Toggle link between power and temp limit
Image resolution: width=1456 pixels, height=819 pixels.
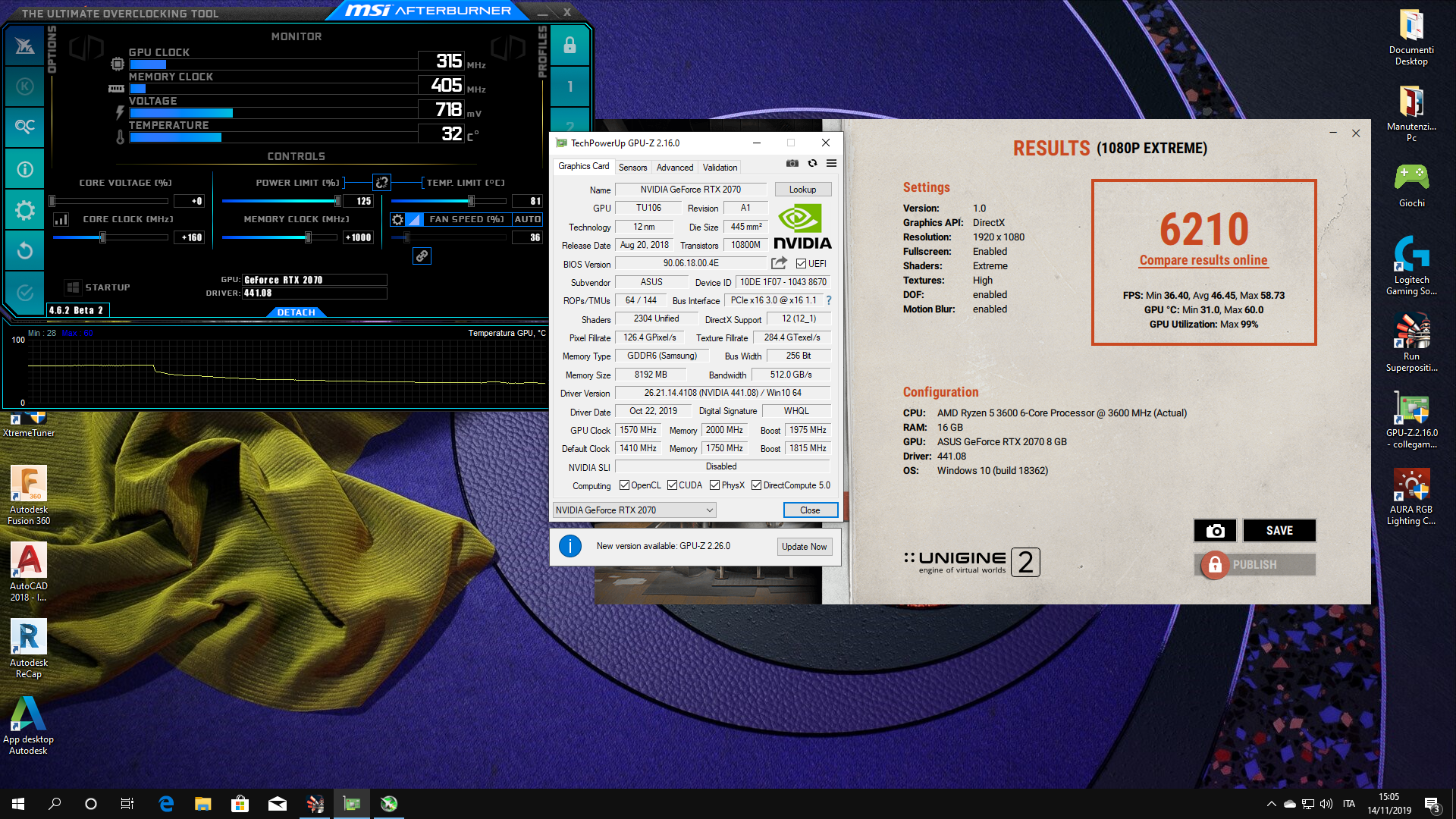(382, 182)
